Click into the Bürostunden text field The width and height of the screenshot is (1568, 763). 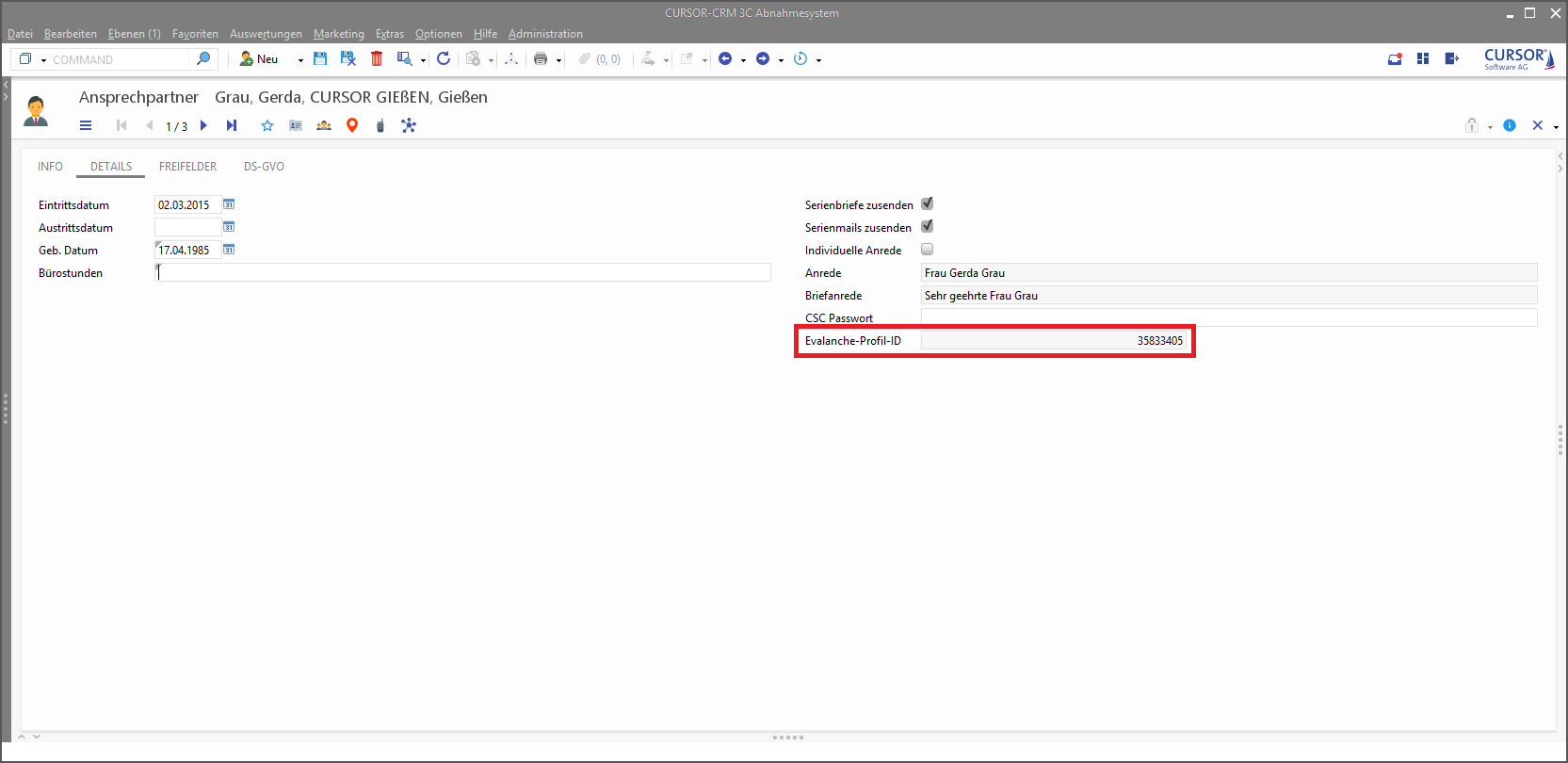coord(462,272)
